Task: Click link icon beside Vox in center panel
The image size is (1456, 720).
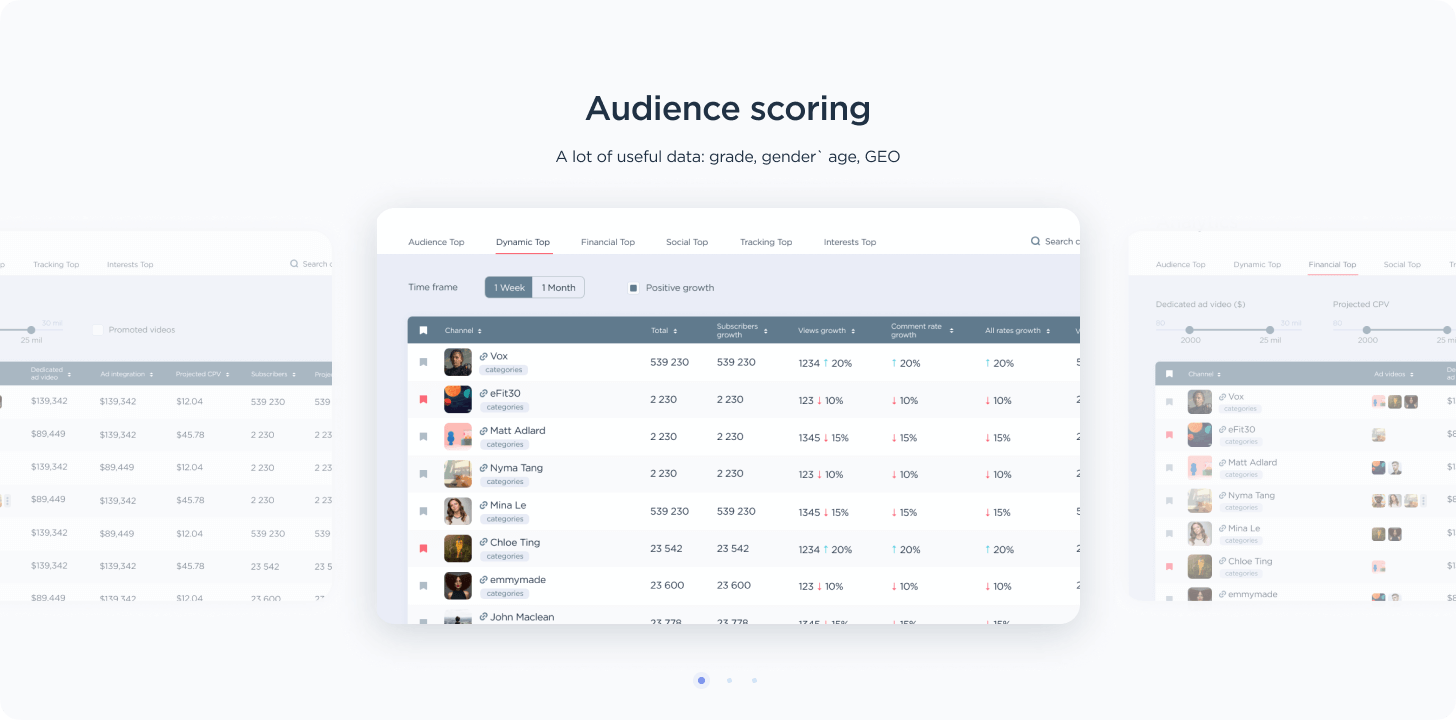Action: point(484,356)
